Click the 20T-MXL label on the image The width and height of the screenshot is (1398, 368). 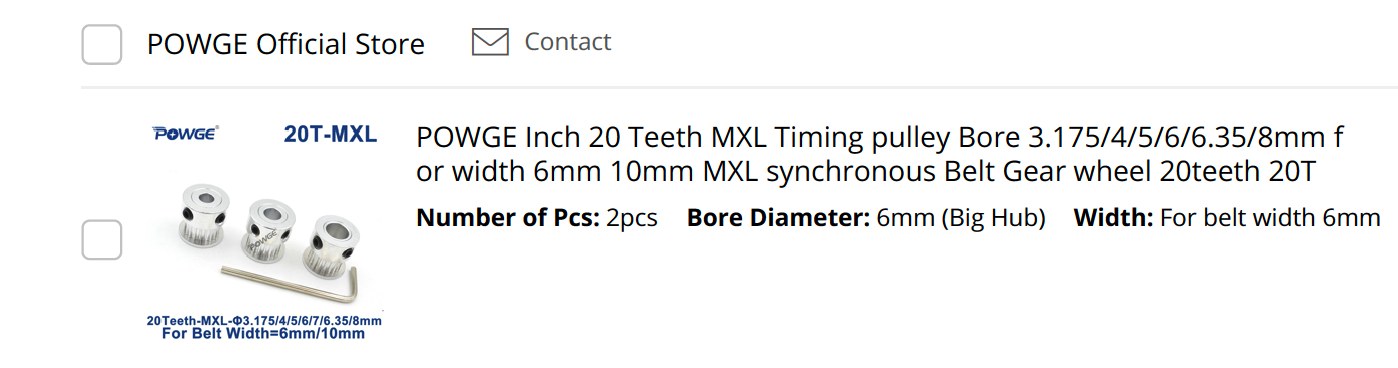click(x=330, y=134)
